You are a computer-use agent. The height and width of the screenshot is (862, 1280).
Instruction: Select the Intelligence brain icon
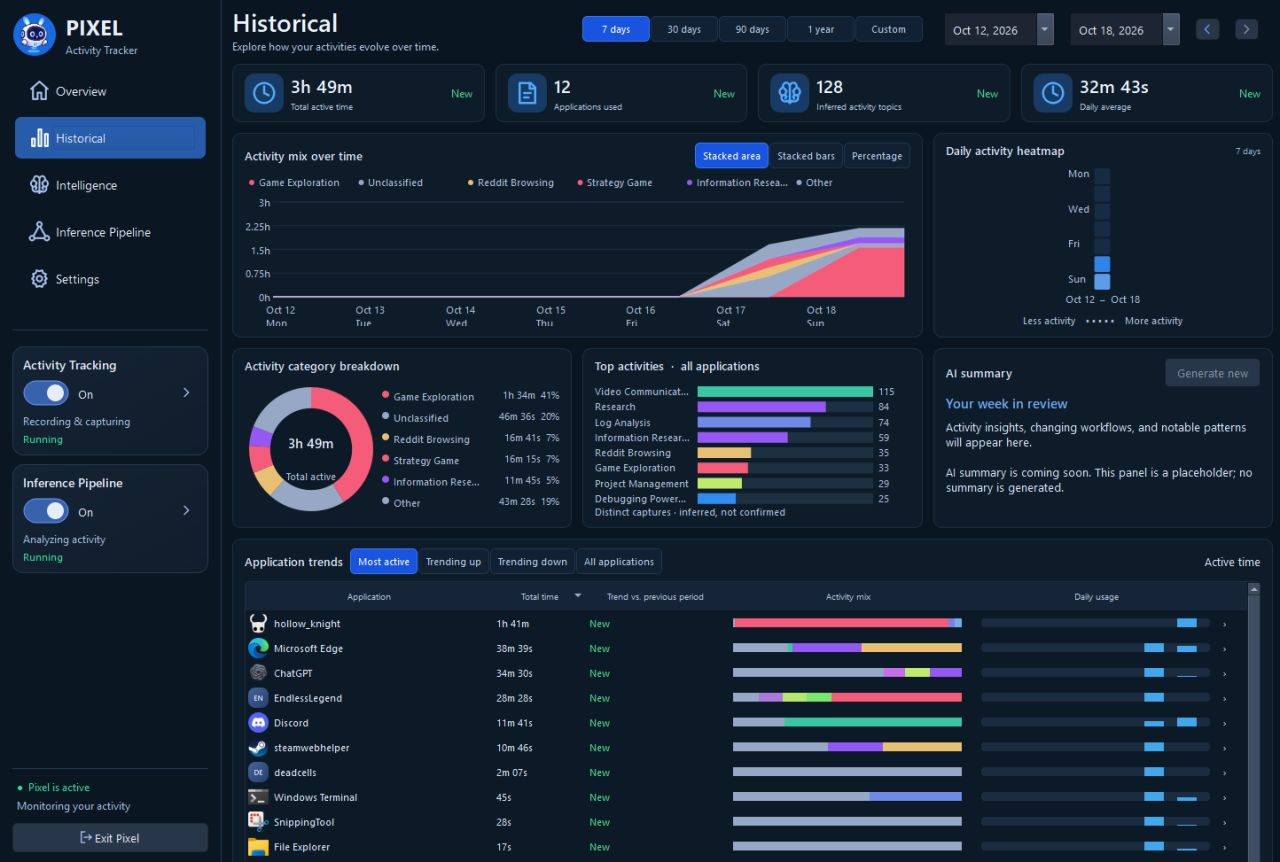tap(39, 185)
